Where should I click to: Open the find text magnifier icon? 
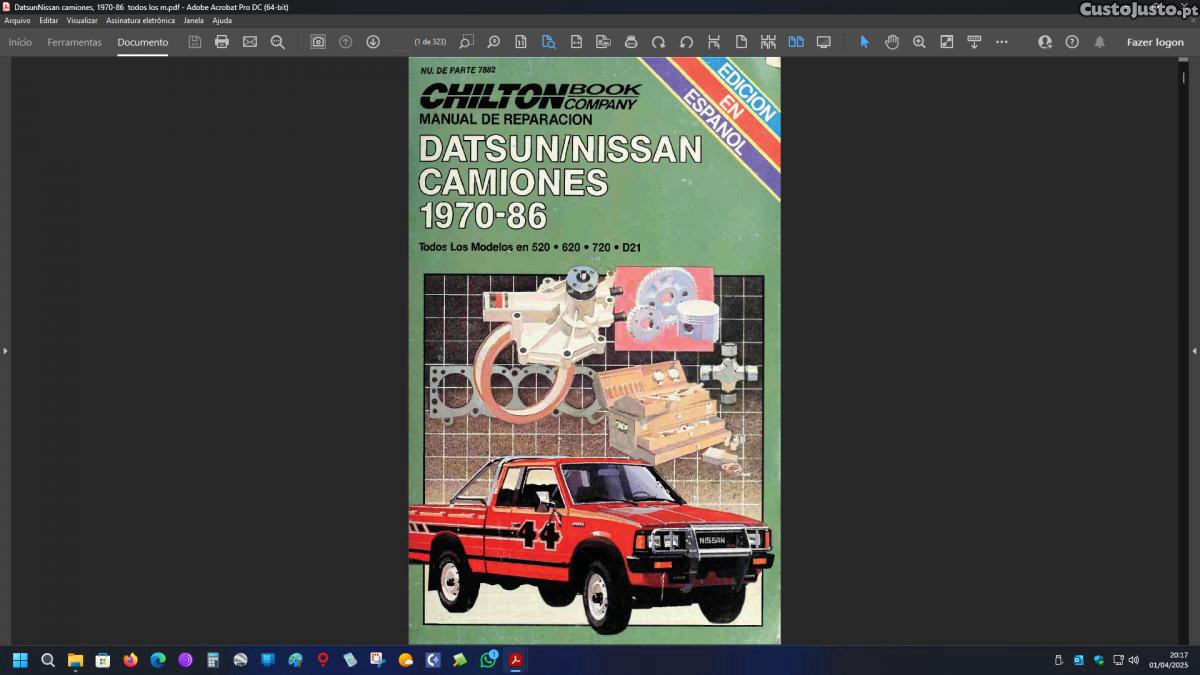click(x=278, y=42)
